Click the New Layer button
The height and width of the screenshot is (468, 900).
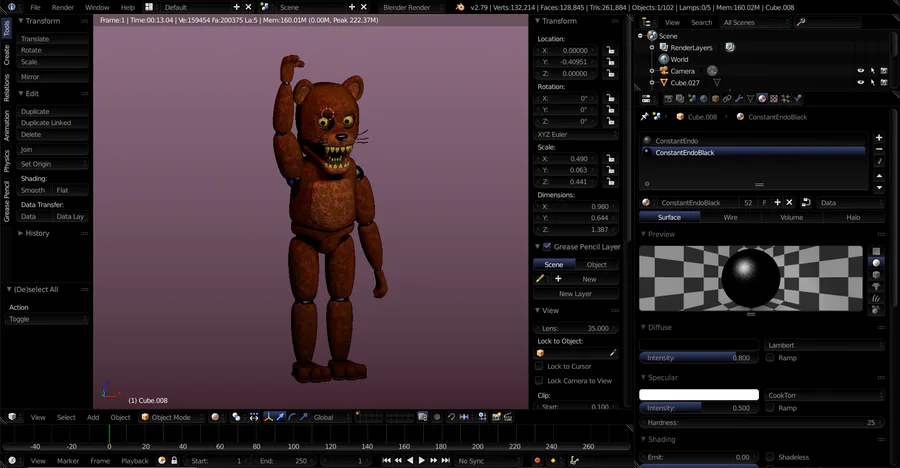(576, 293)
